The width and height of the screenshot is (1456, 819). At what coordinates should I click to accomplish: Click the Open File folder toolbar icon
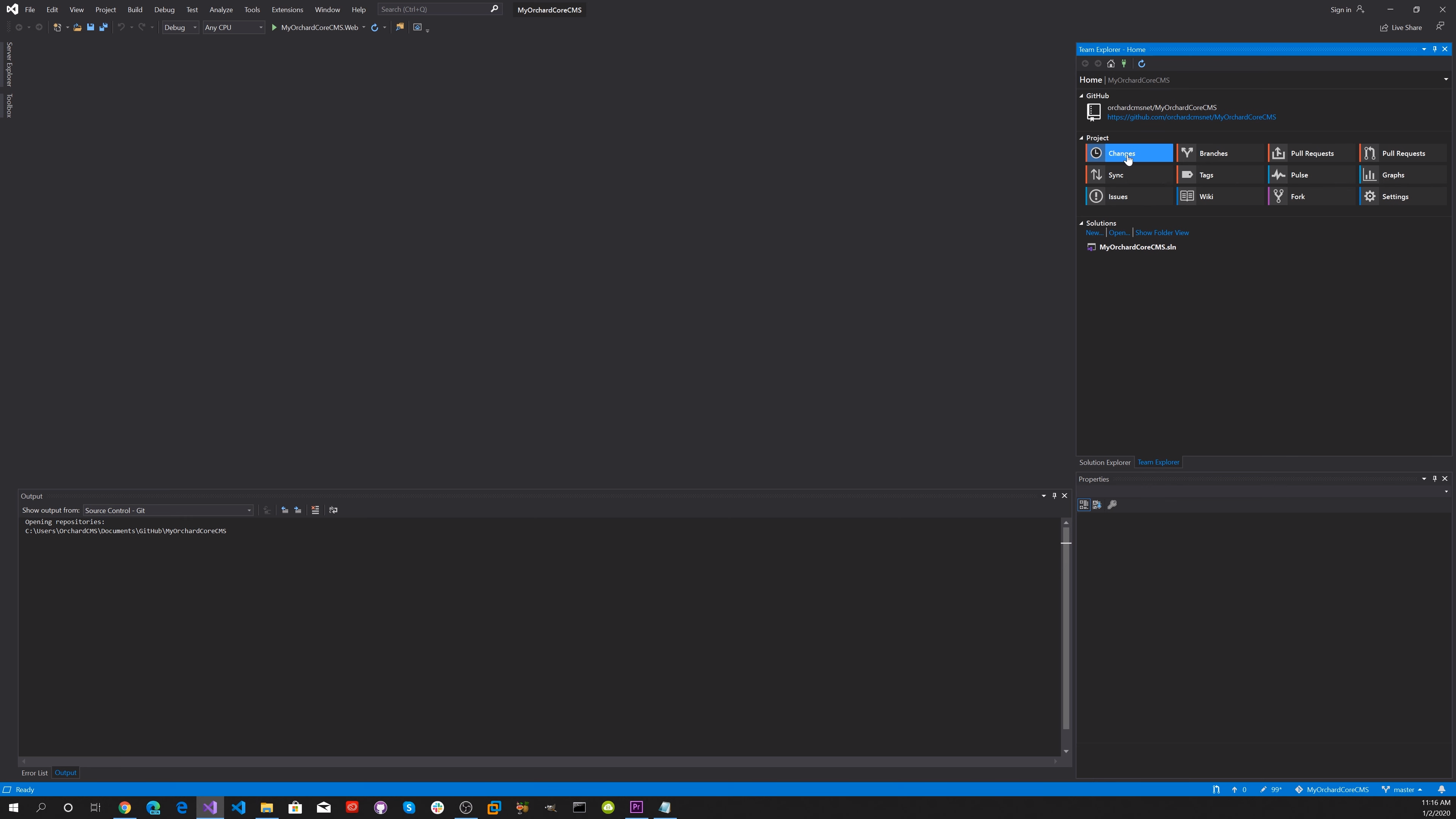[77, 27]
